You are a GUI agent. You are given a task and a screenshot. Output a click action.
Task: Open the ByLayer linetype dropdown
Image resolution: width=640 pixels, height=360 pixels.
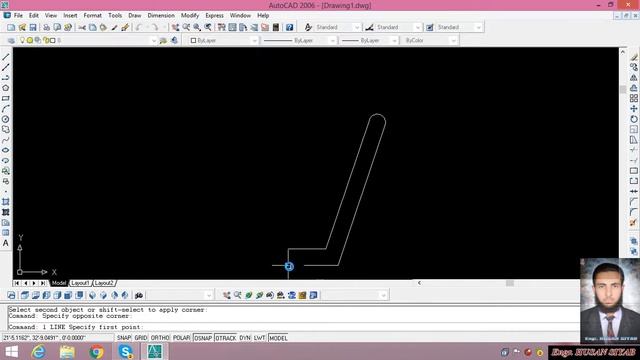[332, 40]
